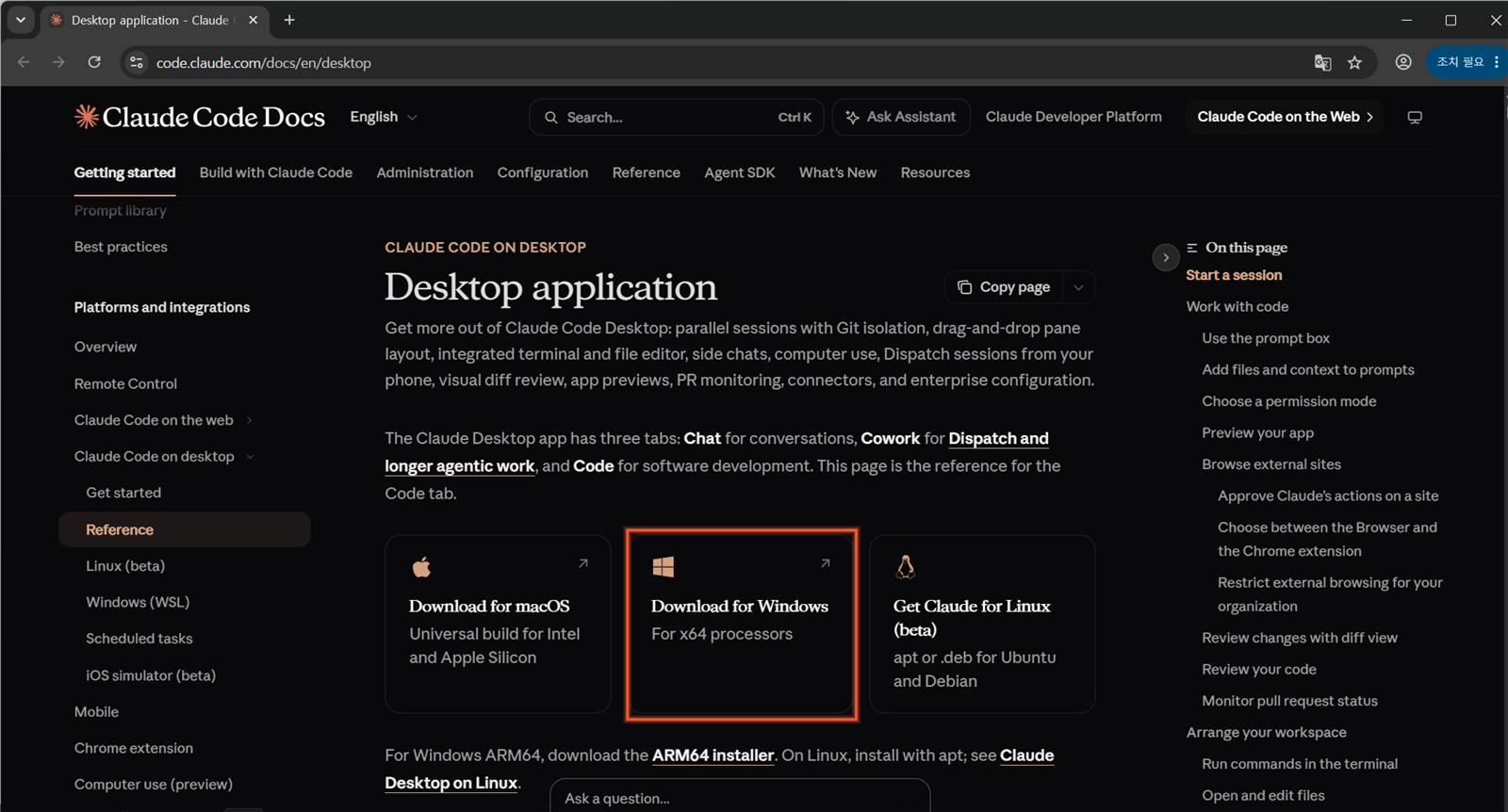
Task: Open a new browser tab with plus
Action: point(289,20)
